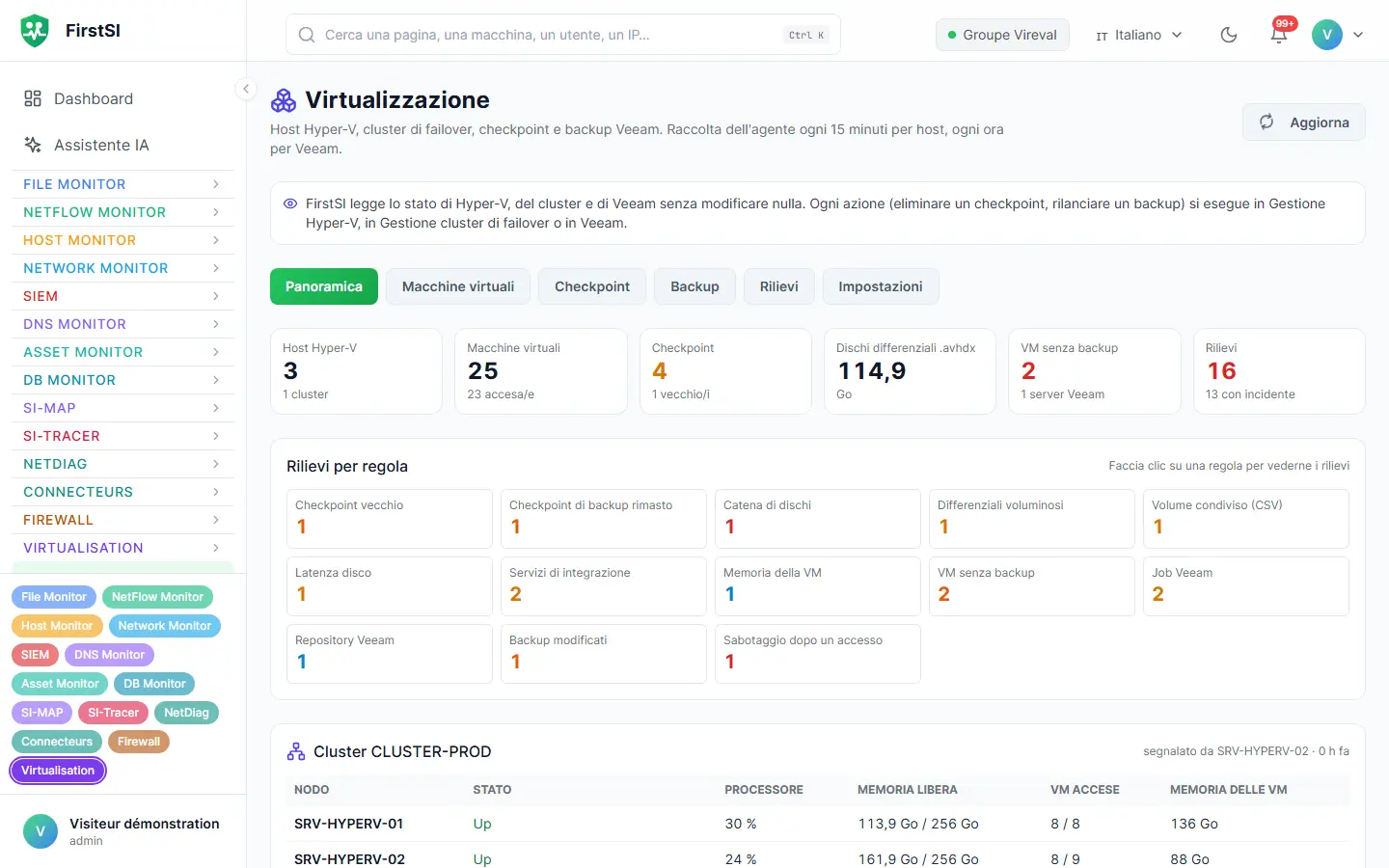
Task: Focus the global search field
Action: [x=563, y=35]
